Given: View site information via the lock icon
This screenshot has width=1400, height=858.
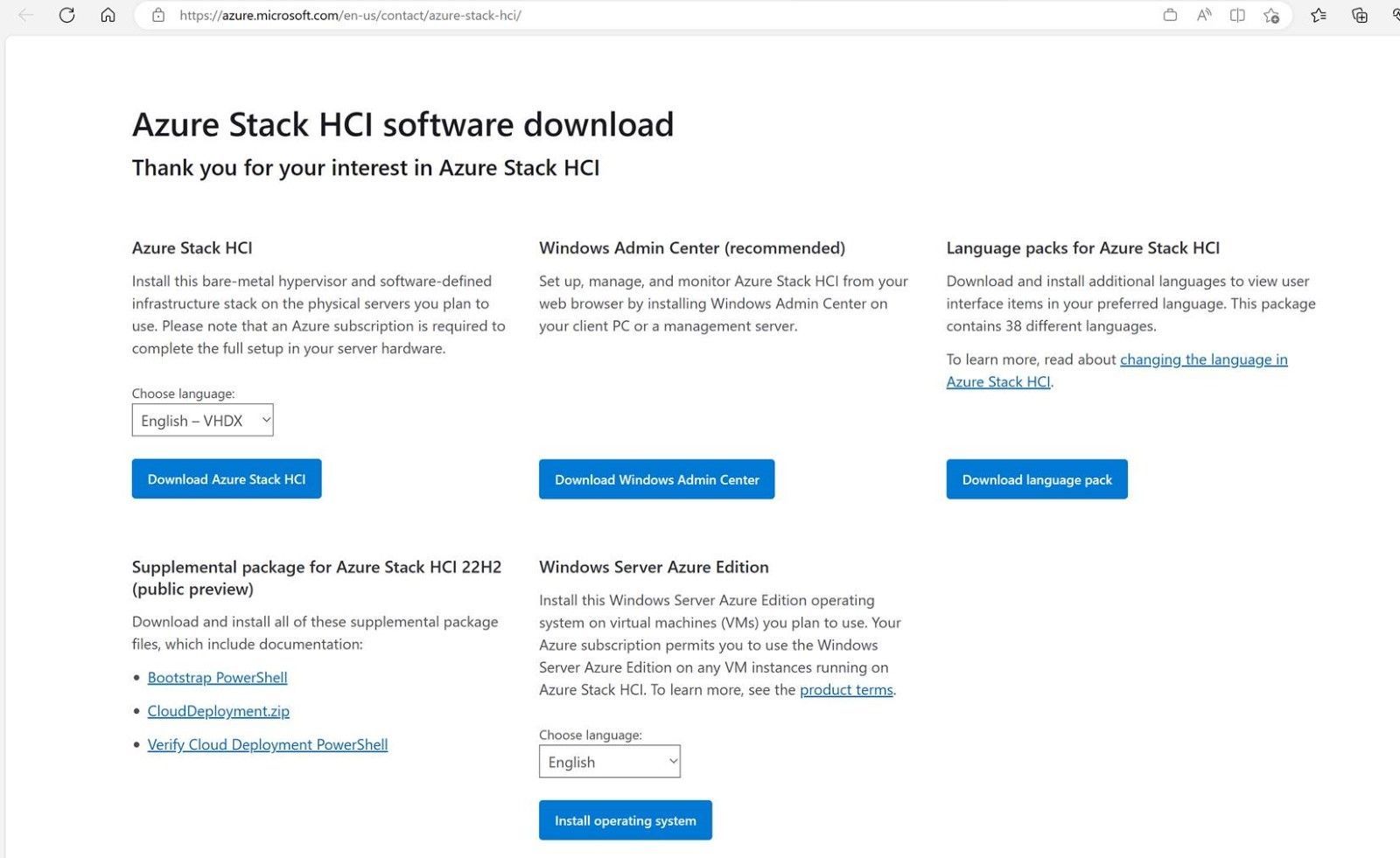Looking at the screenshot, I should point(158,15).
